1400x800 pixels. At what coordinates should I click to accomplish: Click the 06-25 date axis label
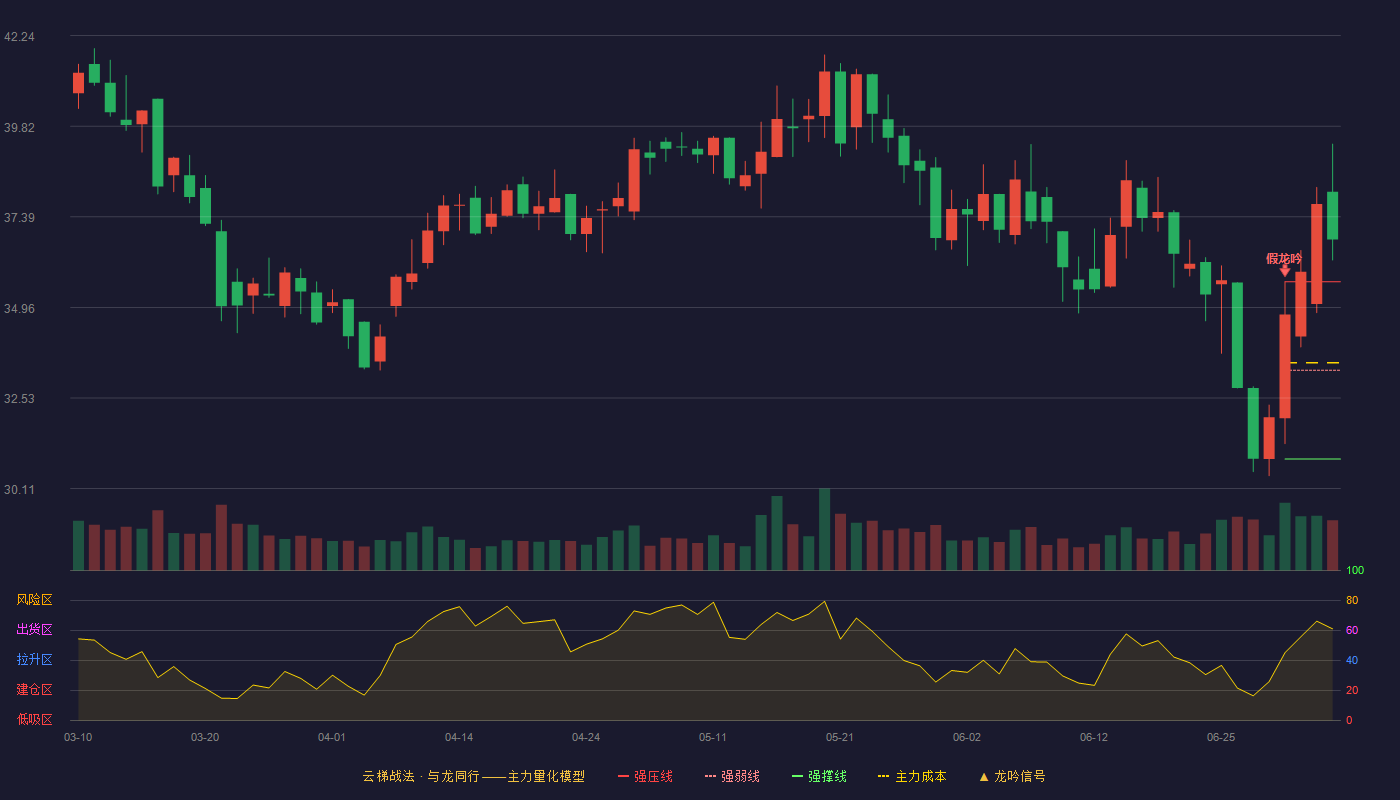pos(1221,737)
